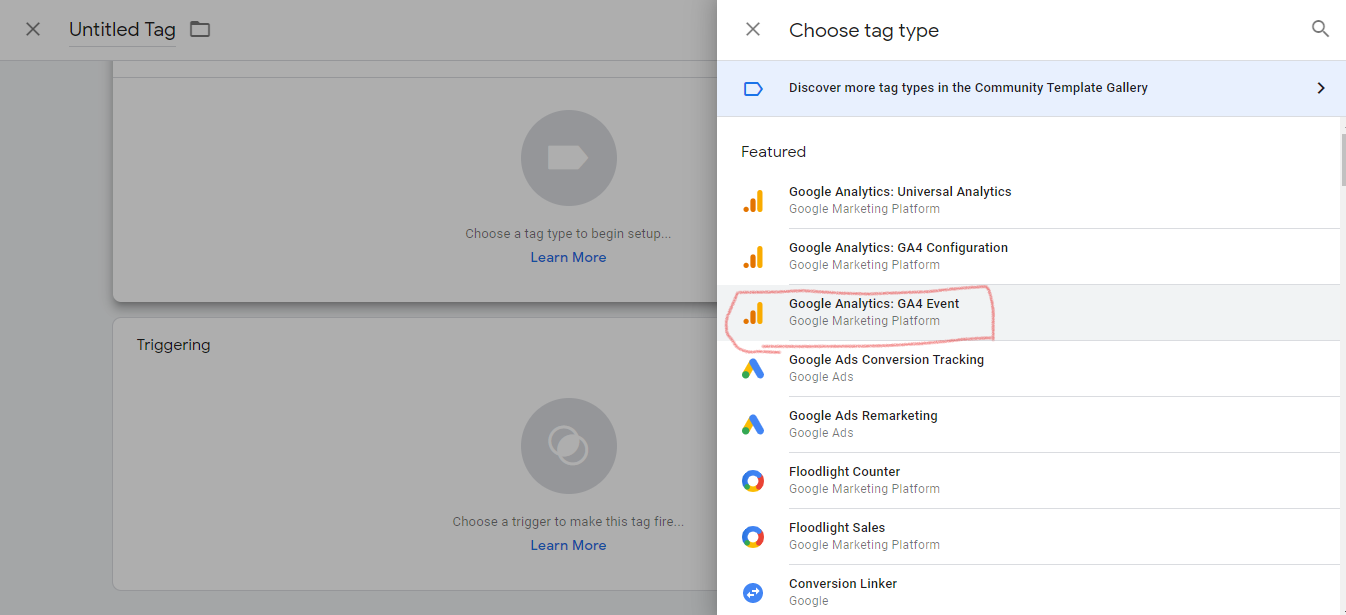The width and height of the screenshot is (1346, 615).
Task: Click the Floodlight Counter icon
Action: click(753, 481)
